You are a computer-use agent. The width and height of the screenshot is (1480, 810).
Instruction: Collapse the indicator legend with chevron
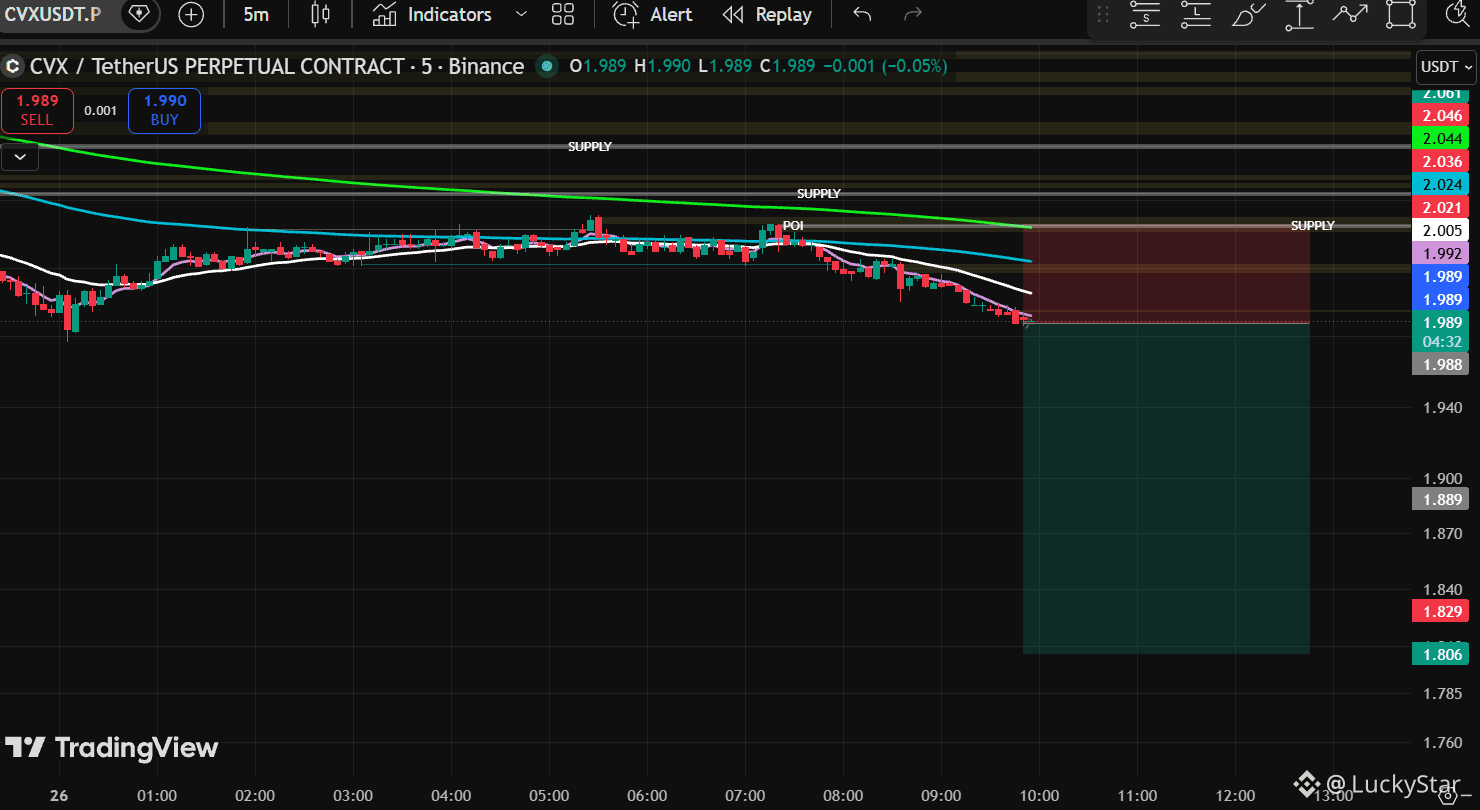click(x=19, y=156)
